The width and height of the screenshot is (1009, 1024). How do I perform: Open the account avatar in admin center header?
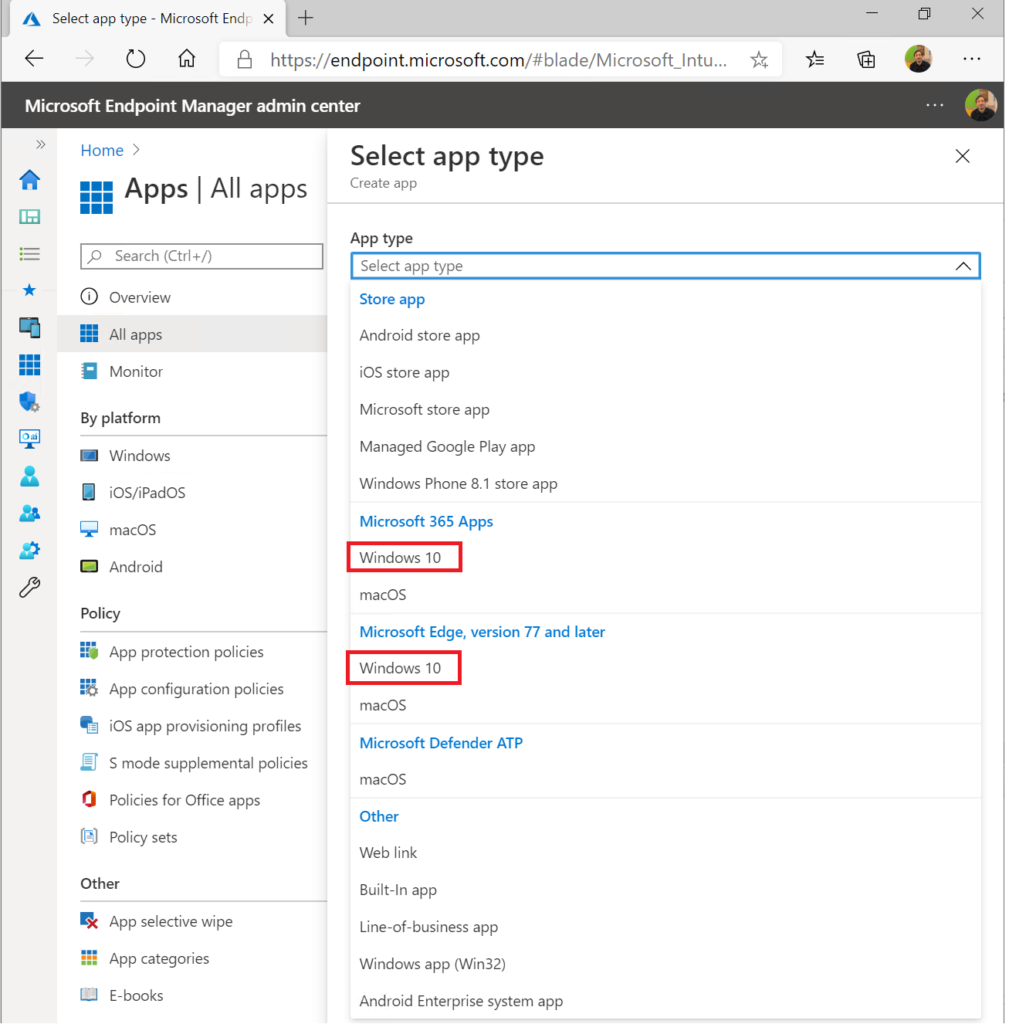coord(981,105)
